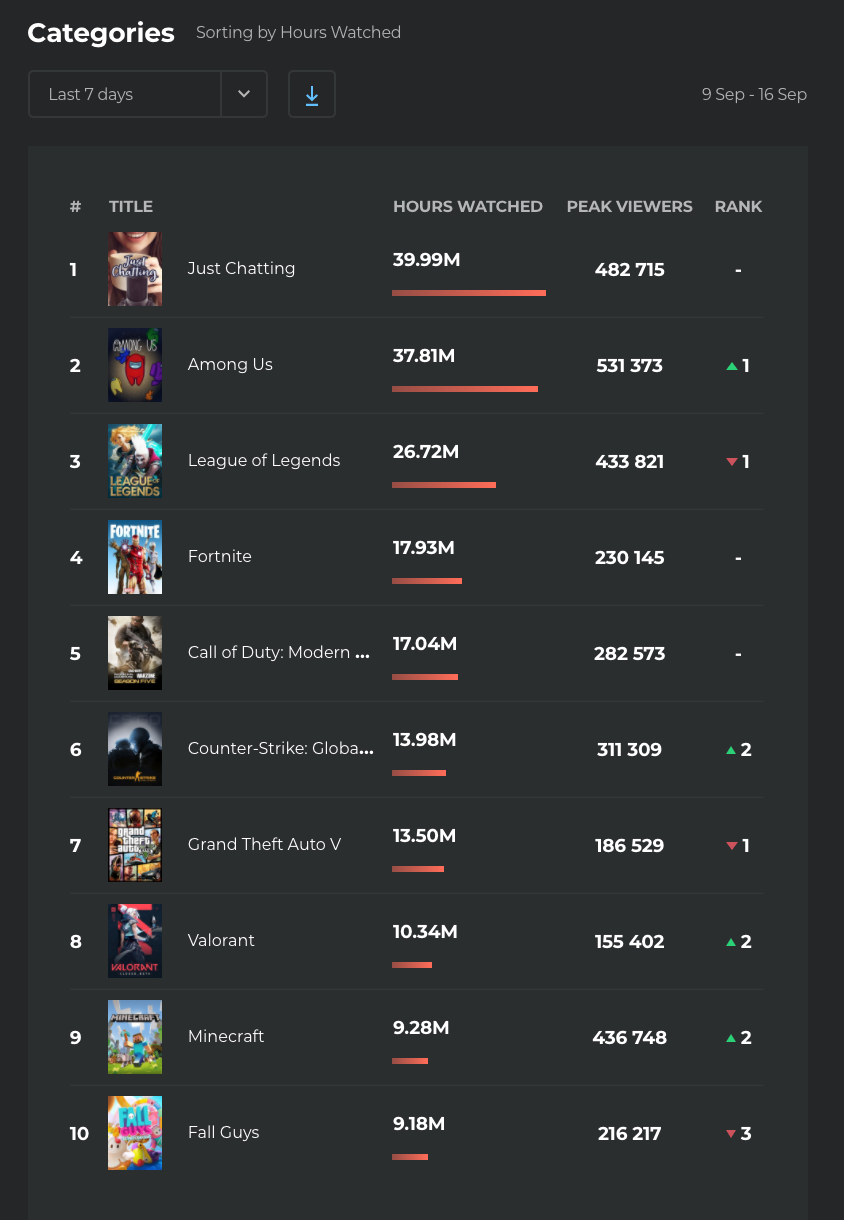Click the Counter-Strike cover thumbnail

[135, 749]
